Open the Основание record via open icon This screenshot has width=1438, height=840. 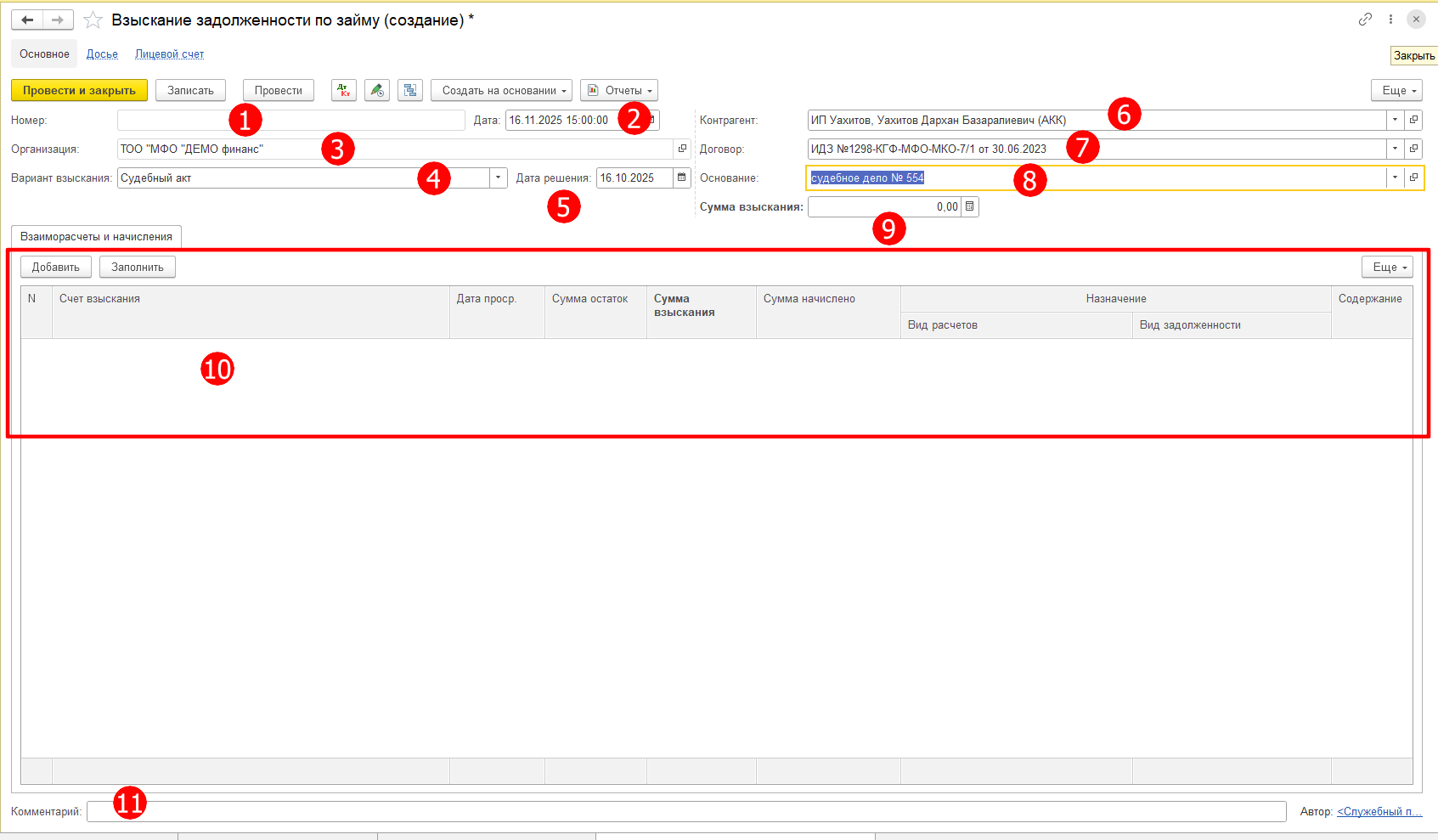click(x=1413, y=178)
